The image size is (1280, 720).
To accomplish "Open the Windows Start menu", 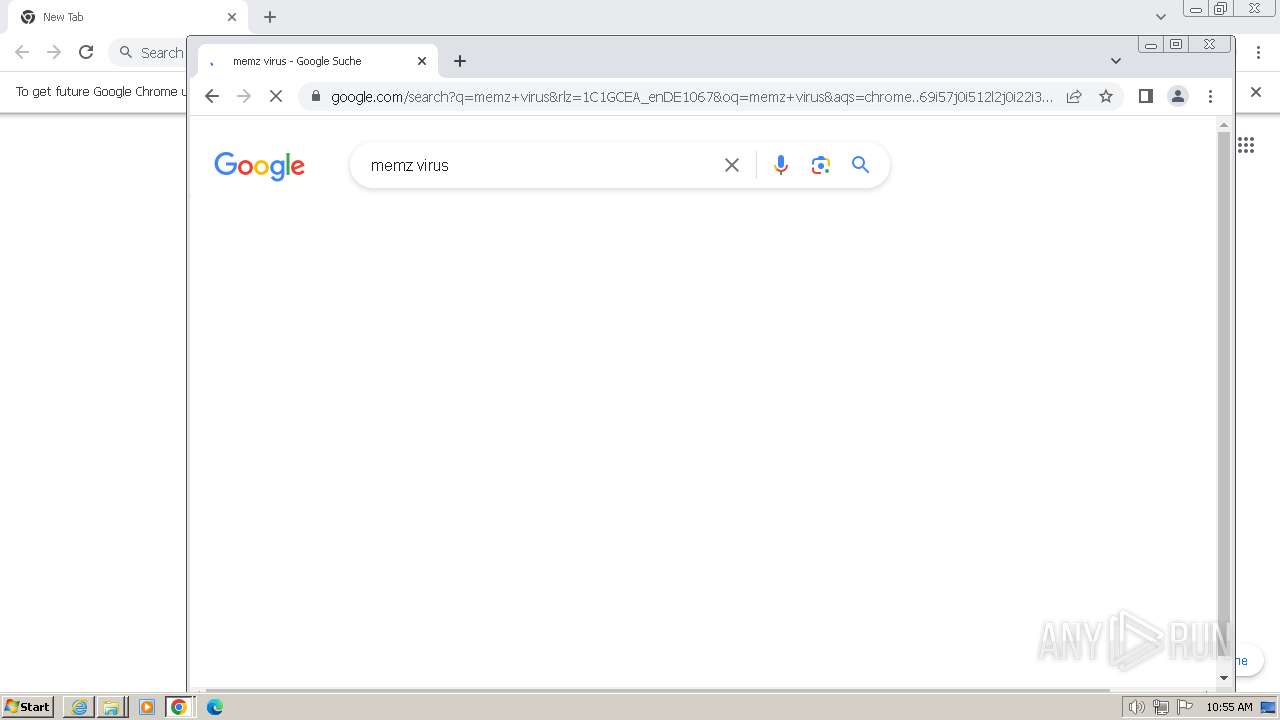I will [x=28, y=707].
